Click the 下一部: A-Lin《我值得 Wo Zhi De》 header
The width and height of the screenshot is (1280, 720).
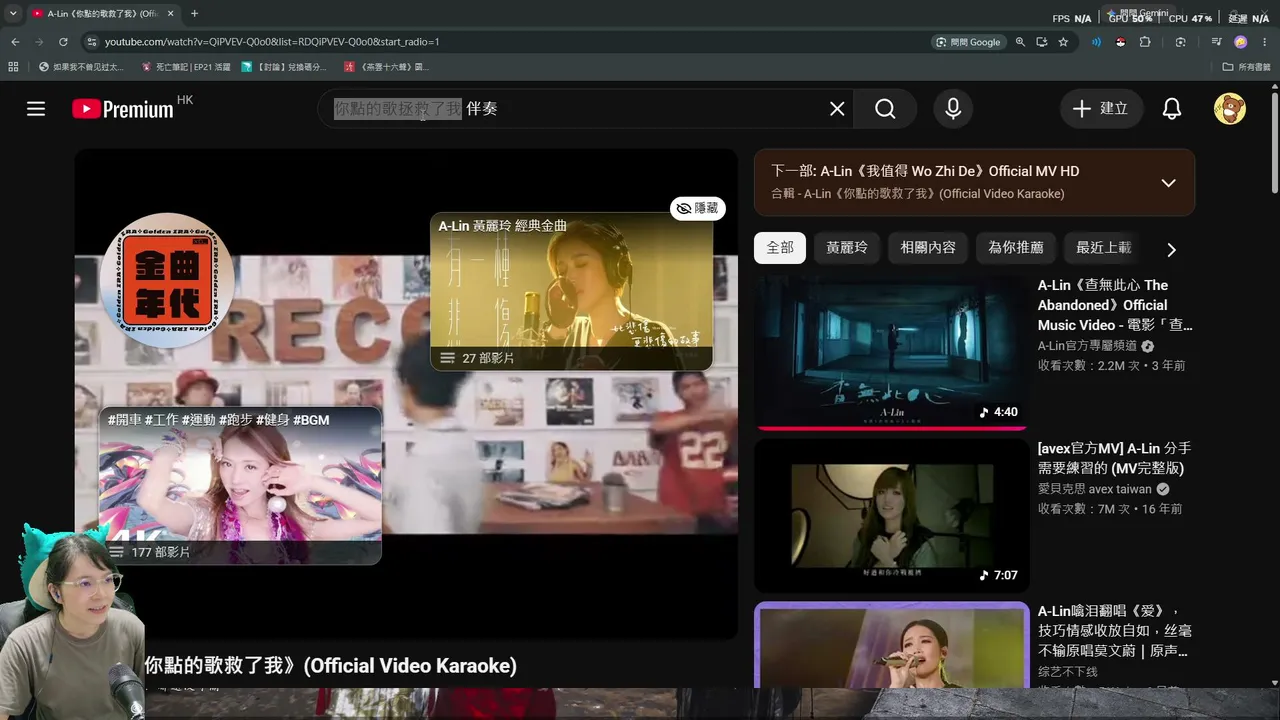[925, 171]
